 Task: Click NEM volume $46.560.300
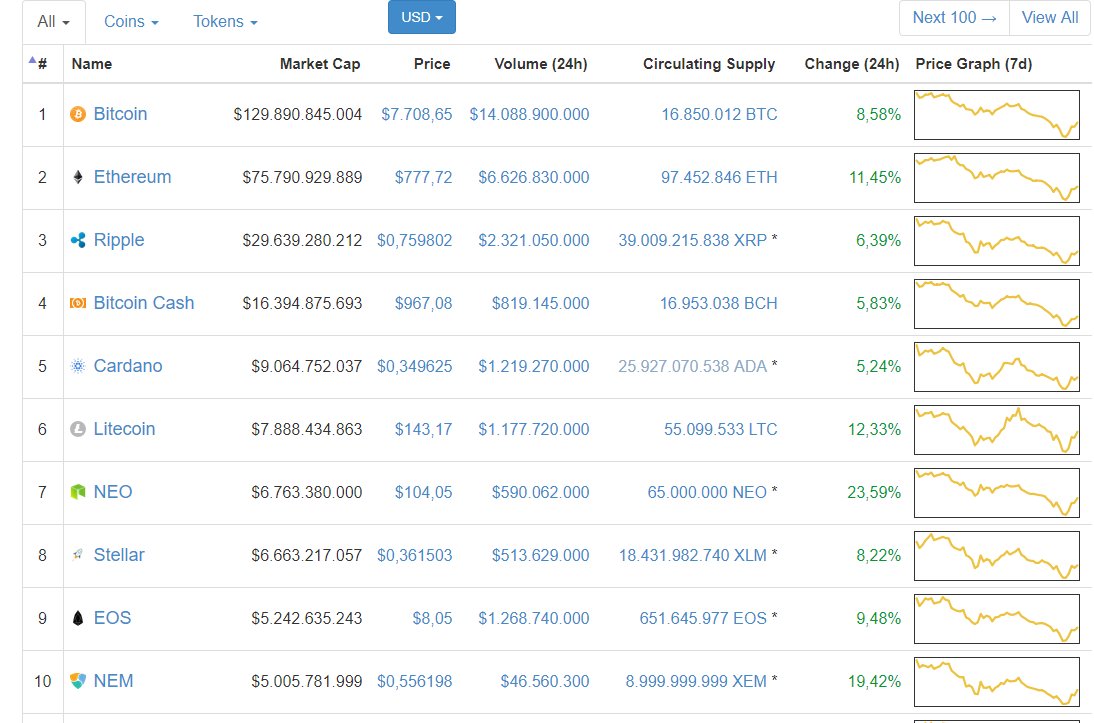click(x=545, y=681)
